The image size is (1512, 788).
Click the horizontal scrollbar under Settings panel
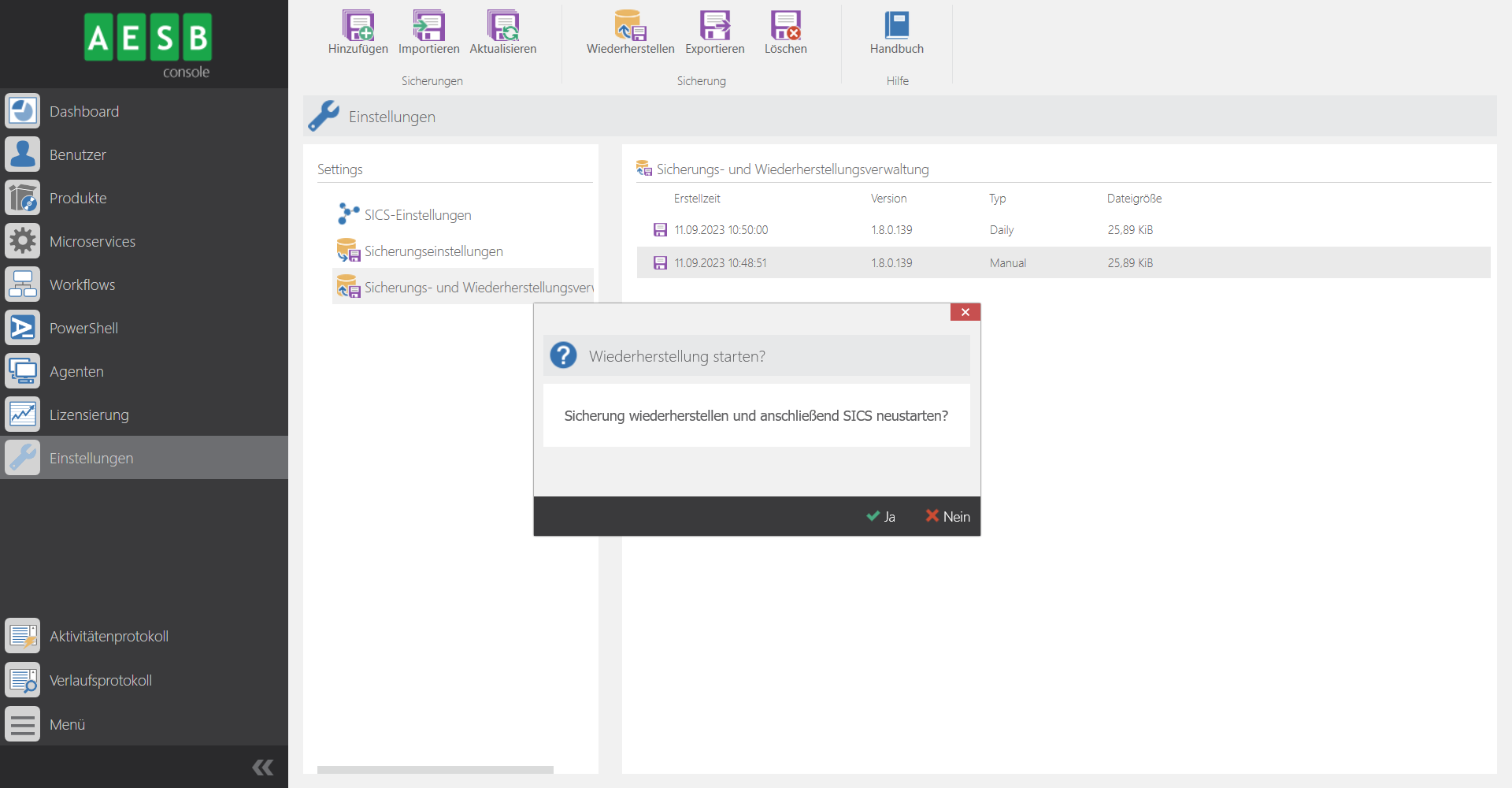pos(435,769)
